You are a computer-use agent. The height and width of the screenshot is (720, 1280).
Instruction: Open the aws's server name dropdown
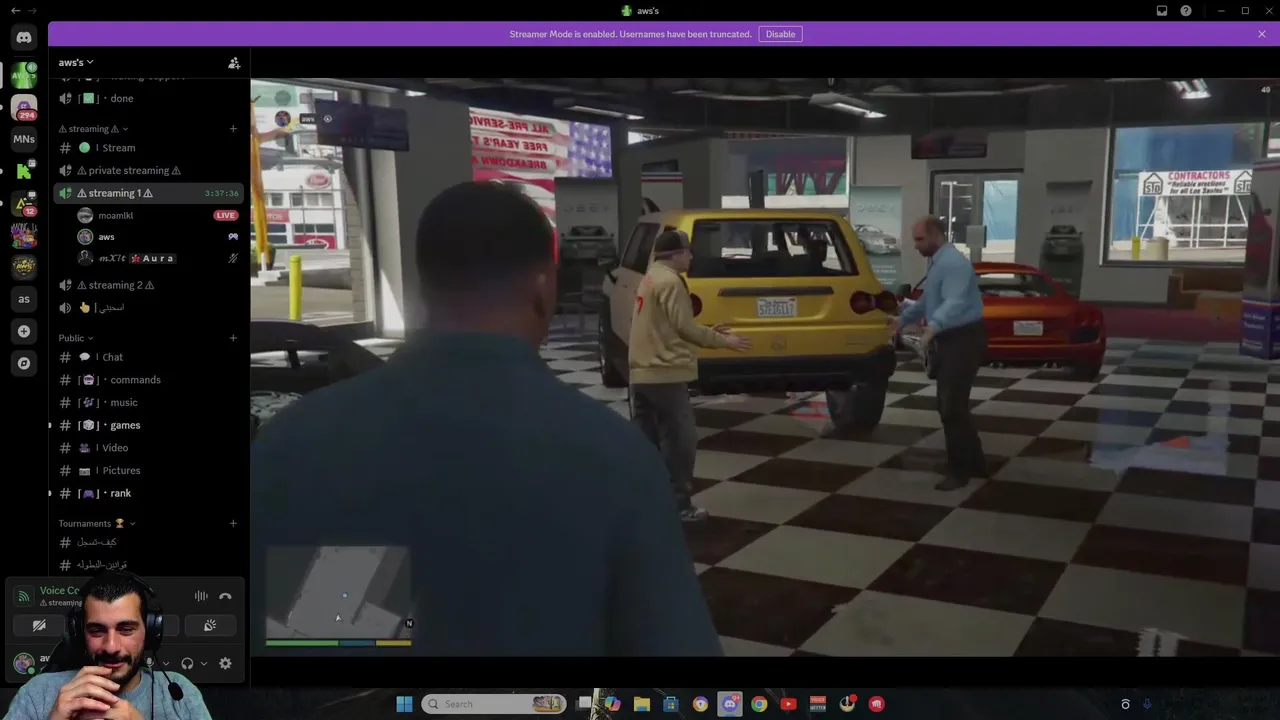click(x=76, y=62)
